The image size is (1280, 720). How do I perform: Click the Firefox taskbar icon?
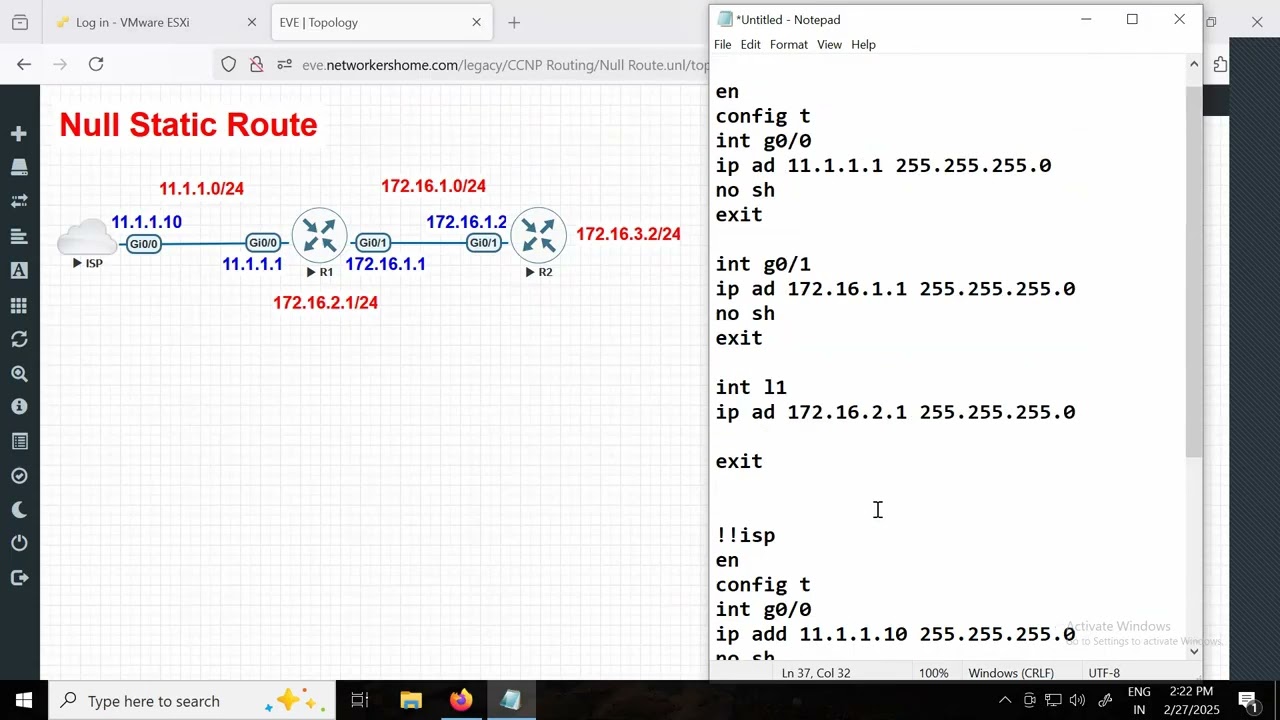pos(461,701)
